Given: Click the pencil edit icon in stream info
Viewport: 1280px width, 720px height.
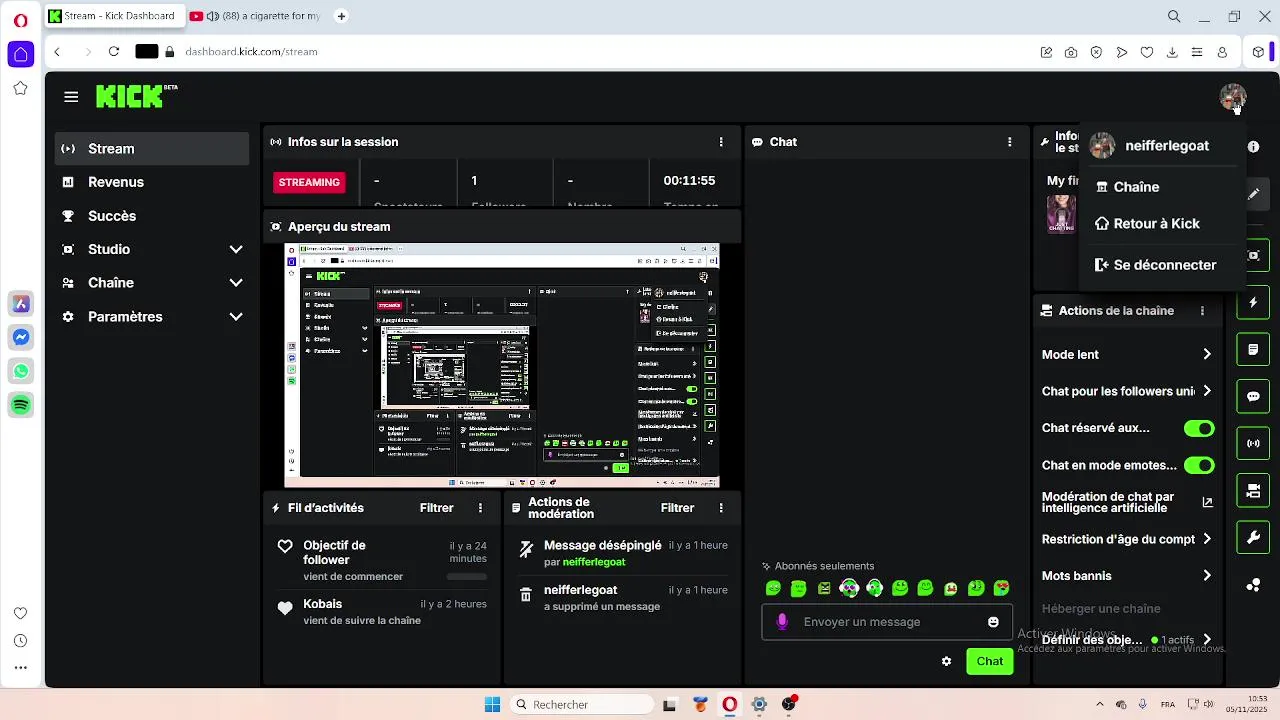Looking at the screenshot, I should (1254, 194).
